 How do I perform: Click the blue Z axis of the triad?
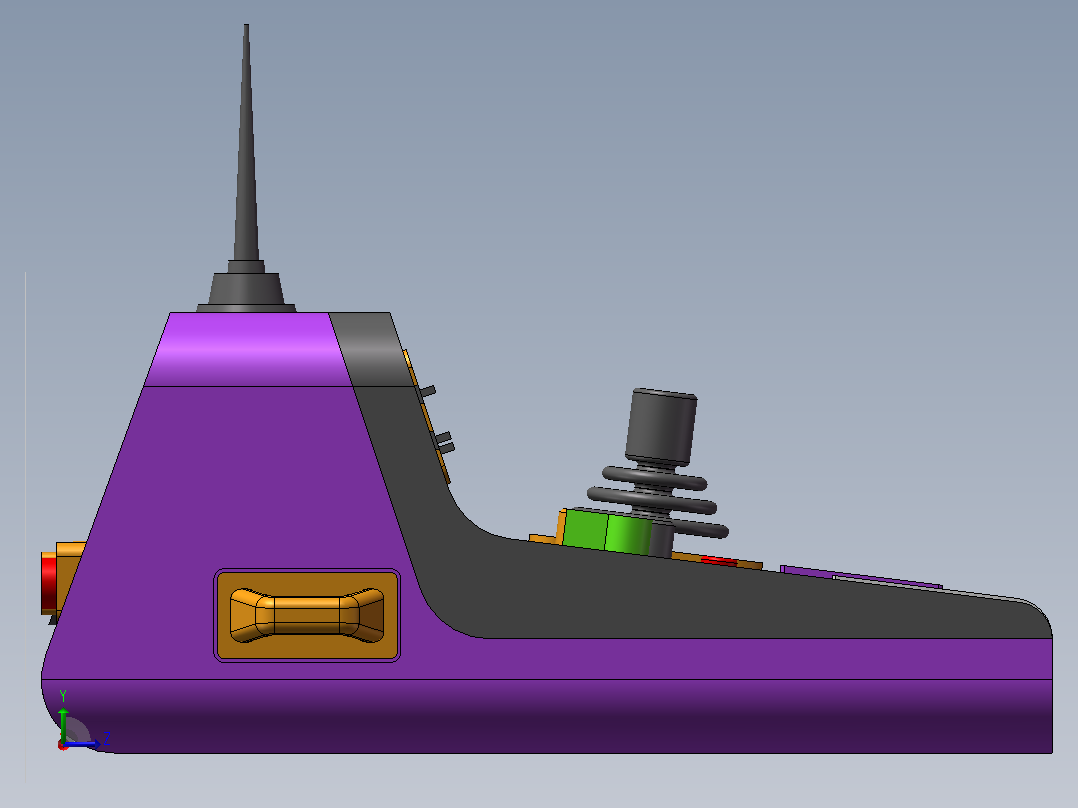pyautogui.click(x=83, y=744)
